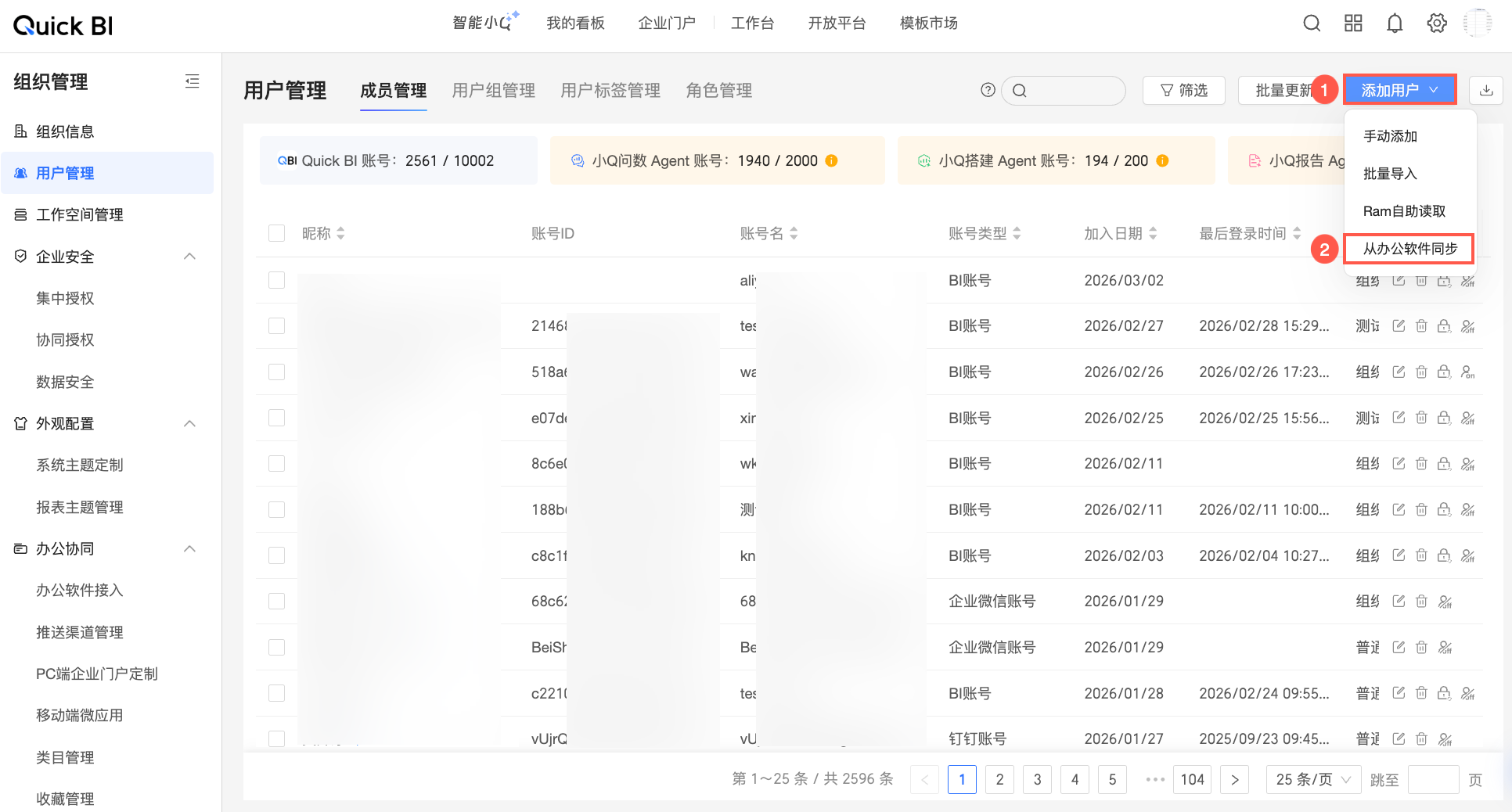
Task: Click the 跳至 page number input
Action: click(x=1433, y=779)
